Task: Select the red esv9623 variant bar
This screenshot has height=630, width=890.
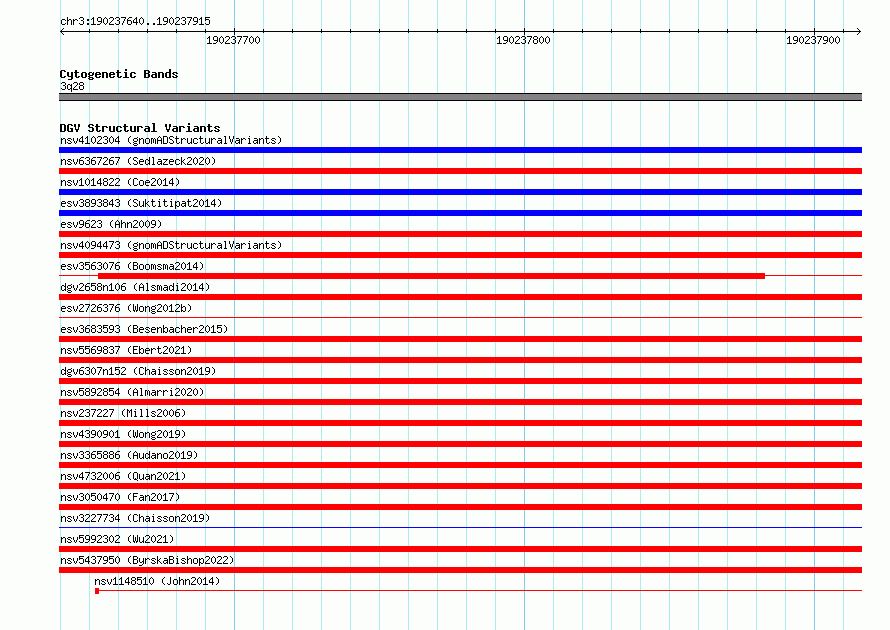Action: tap(460, 234)
